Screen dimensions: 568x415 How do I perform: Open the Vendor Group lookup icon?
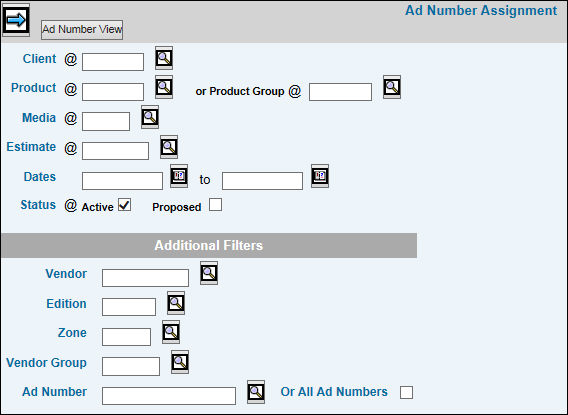click(180, 362)
